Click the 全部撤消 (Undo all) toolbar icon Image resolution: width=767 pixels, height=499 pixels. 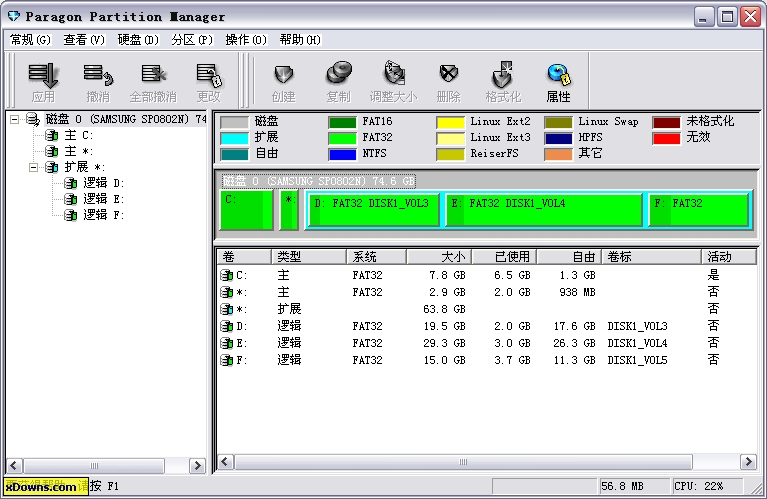coord(153,82)
